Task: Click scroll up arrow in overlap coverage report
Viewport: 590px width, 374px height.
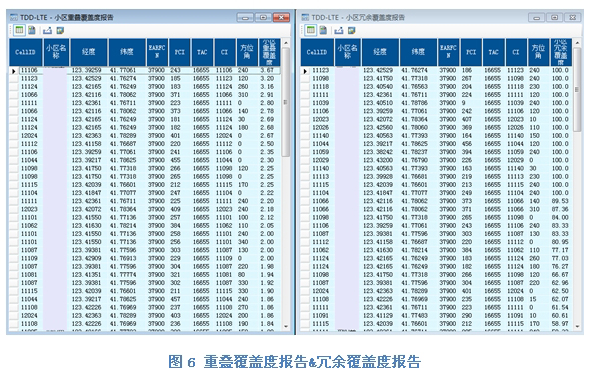Action: [x=286, y=43]
